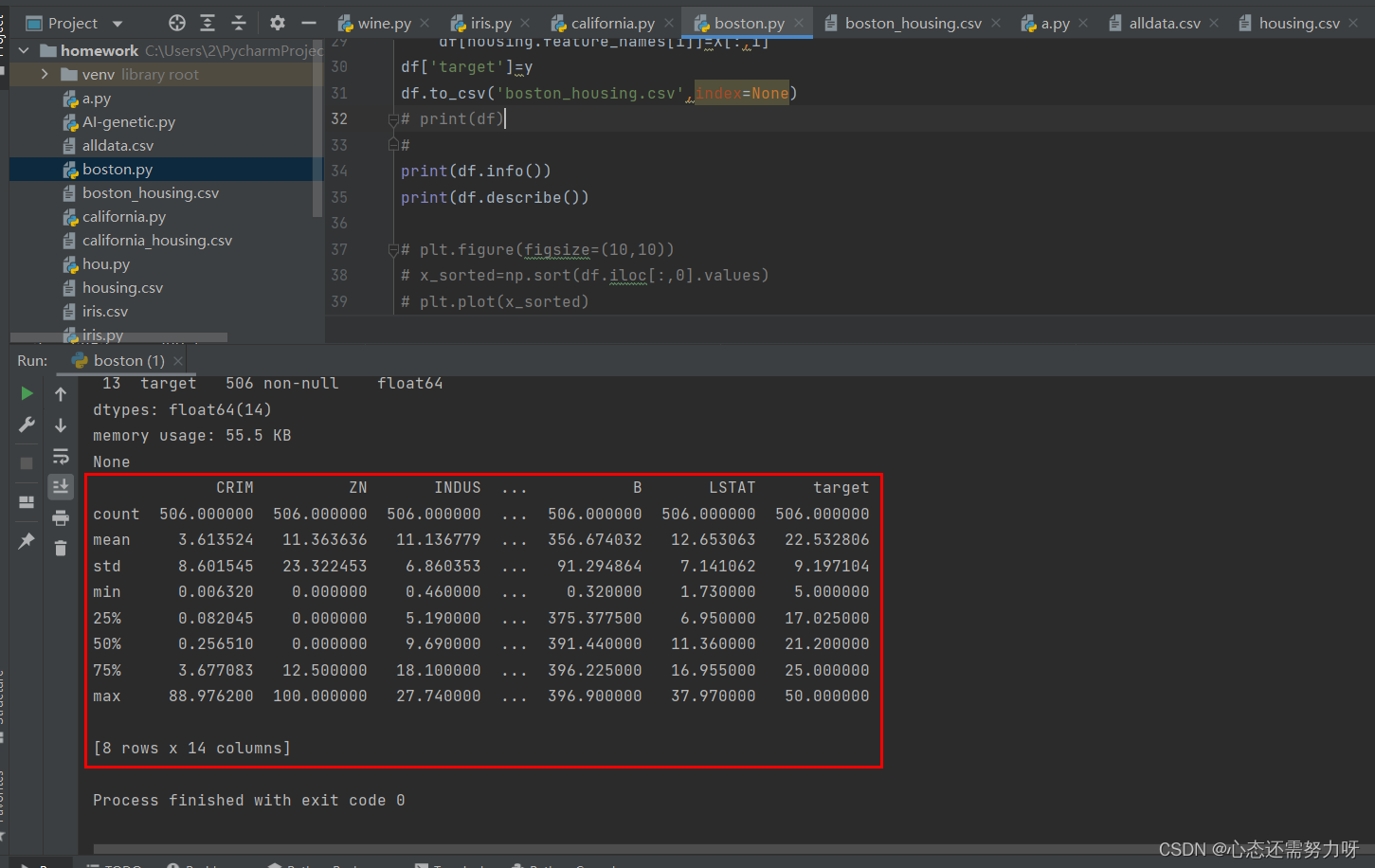Screen dimensions: 1375x868
Task: Clear console with trash icon
Action: [61, 548]
